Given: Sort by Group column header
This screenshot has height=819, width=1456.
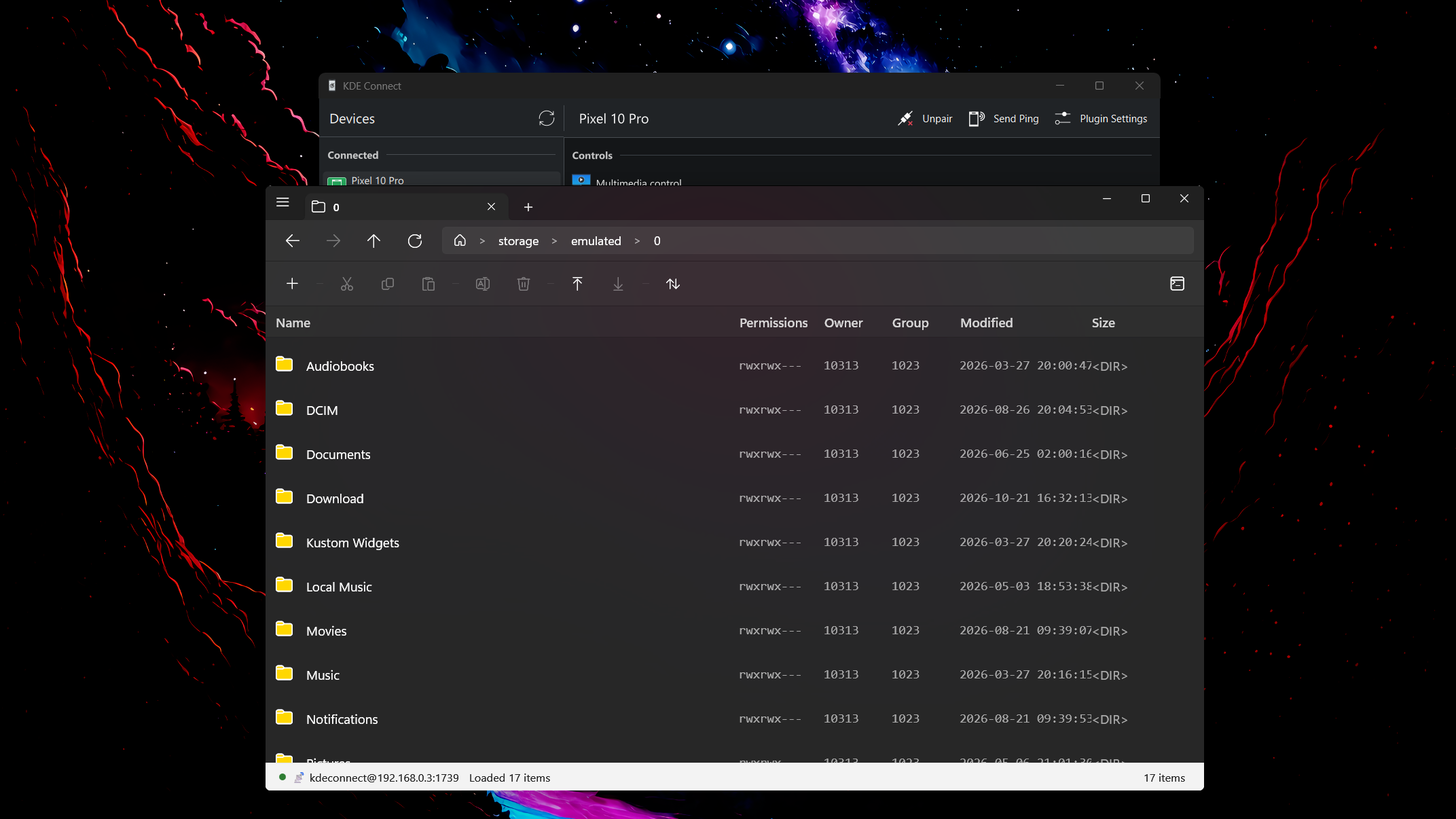Looking at the screenshot, I should point(910,323).
